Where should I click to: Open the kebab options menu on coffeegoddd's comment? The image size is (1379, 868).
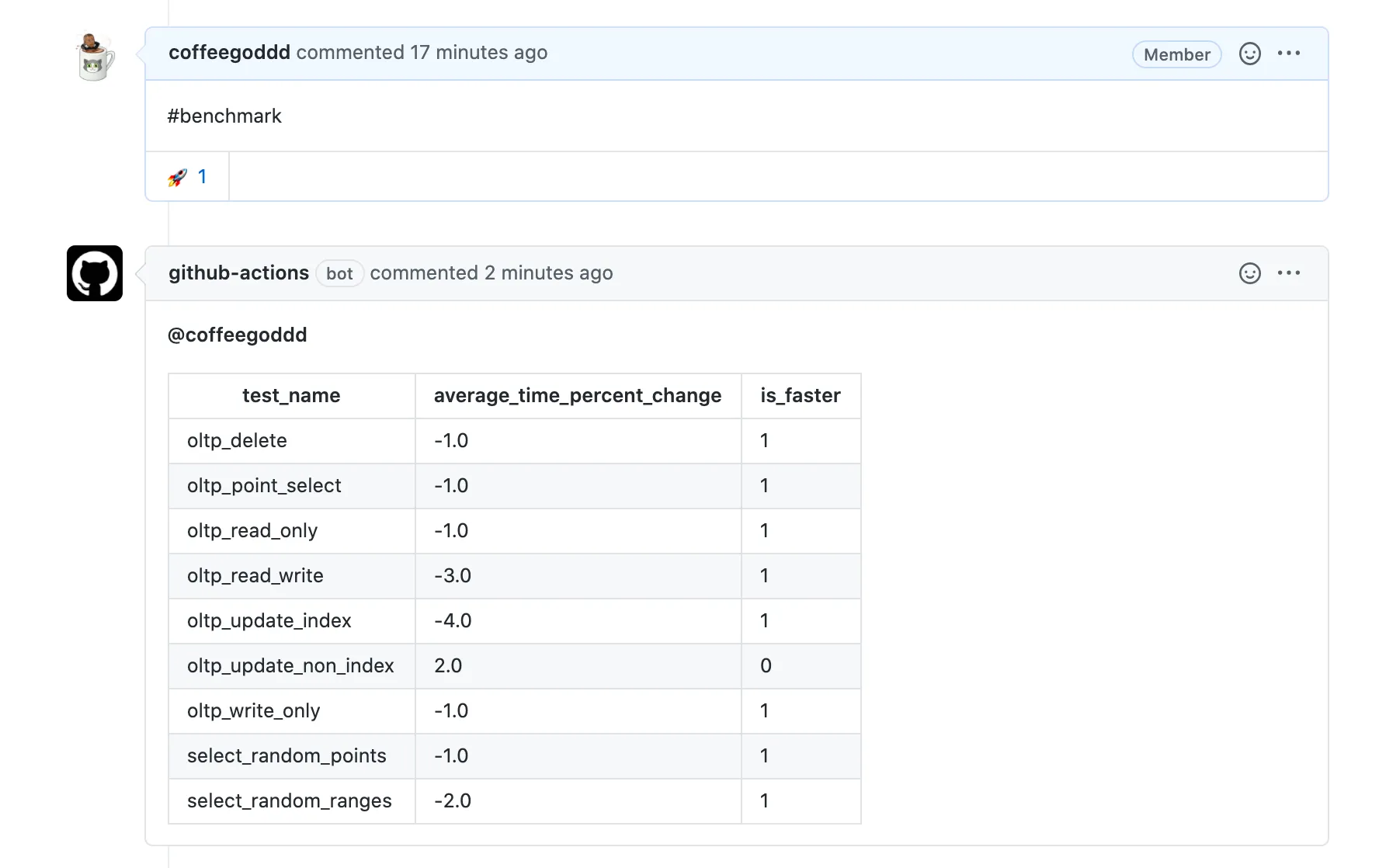point(1289,53)
